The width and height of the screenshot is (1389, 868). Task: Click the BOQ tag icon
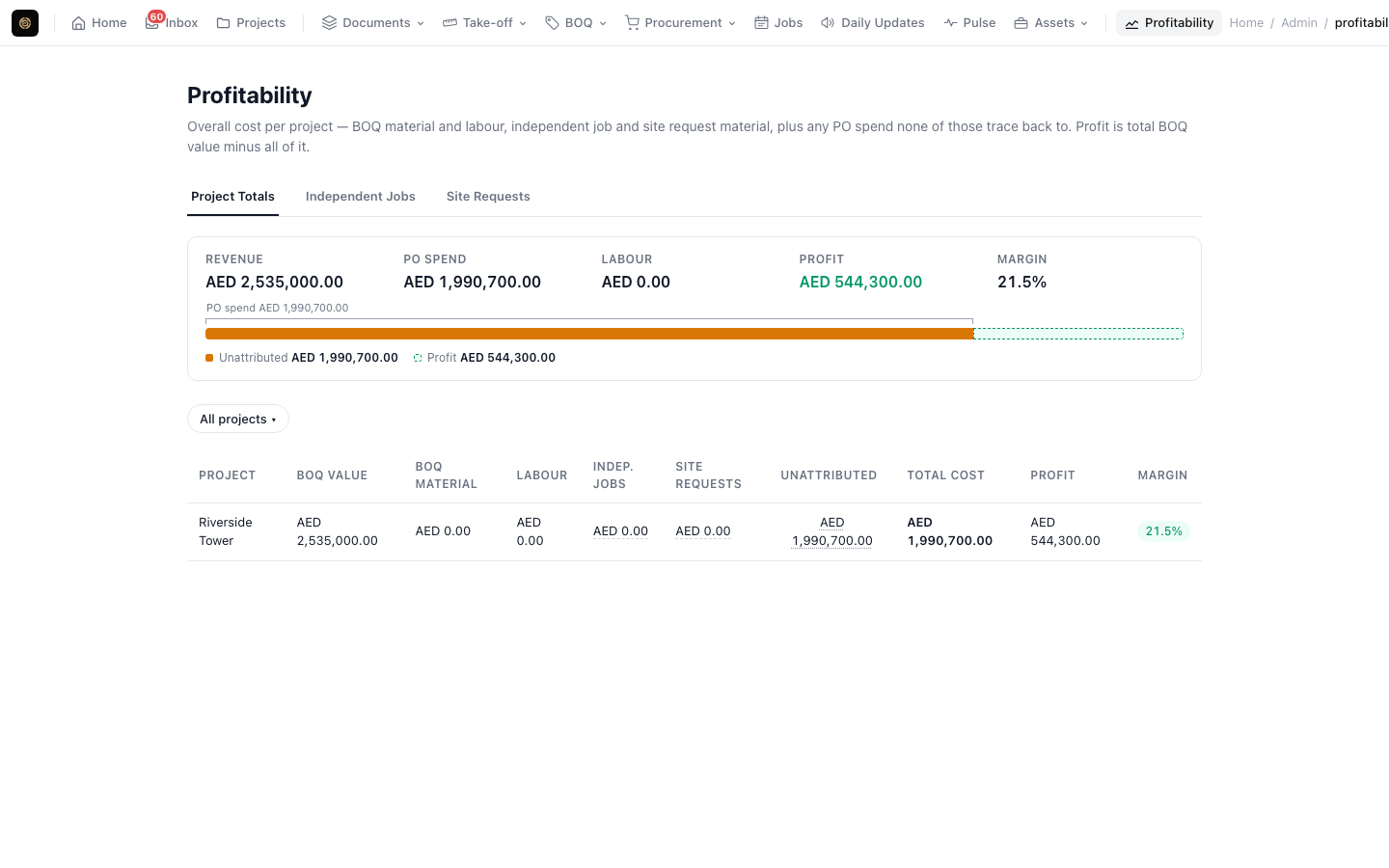(x=552, y=23)
